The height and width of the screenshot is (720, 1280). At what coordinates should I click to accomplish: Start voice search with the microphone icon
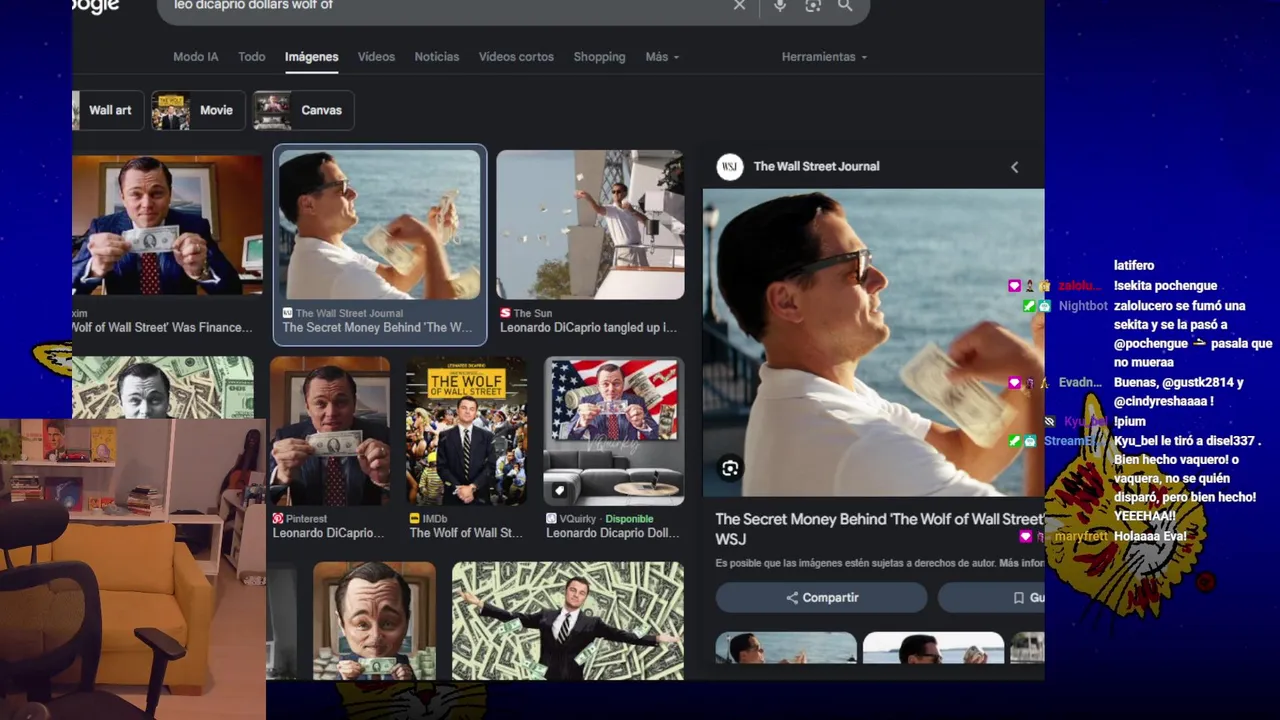tap(780, 5)
